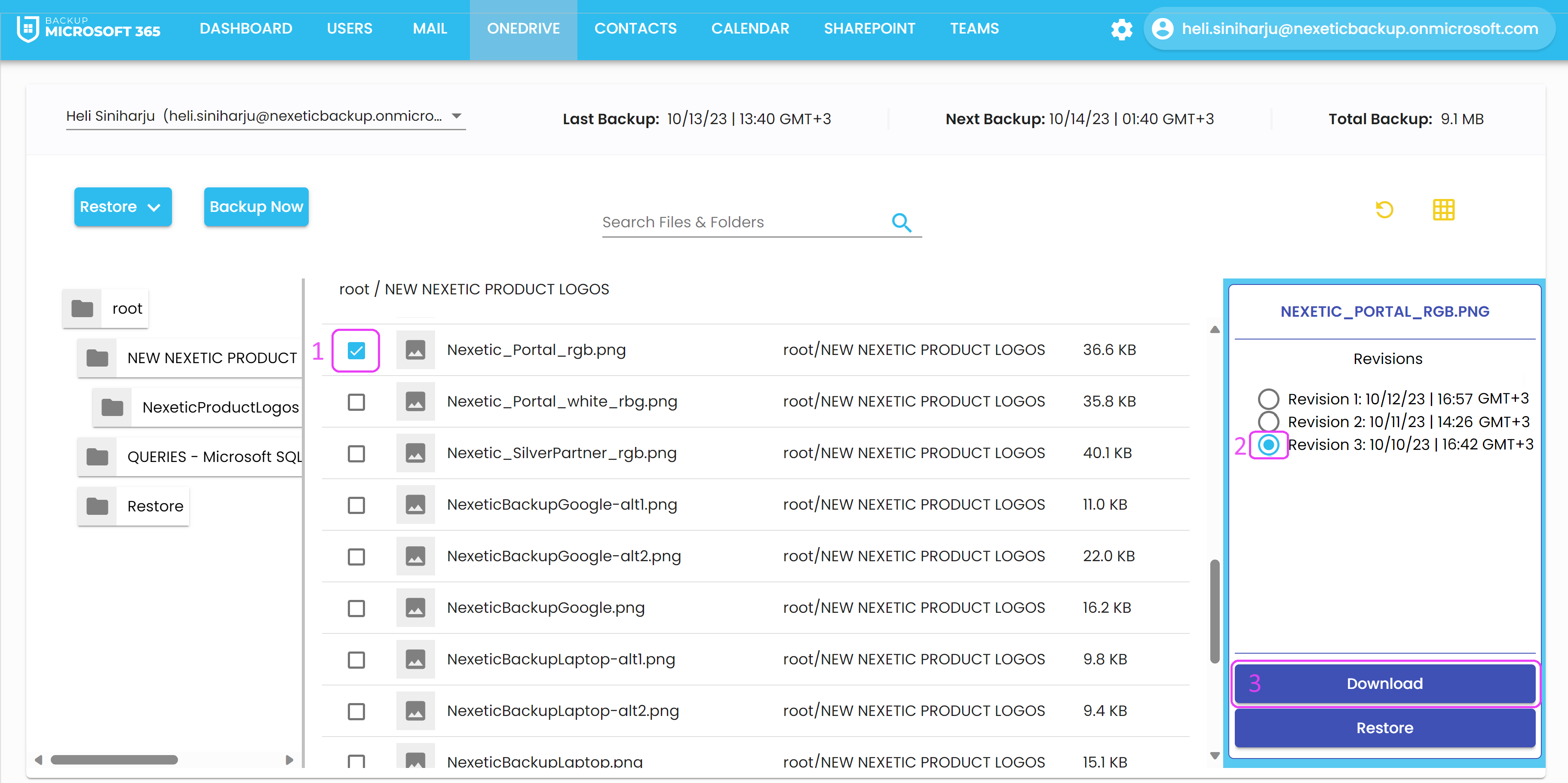Switch to grid view icon

pyautogui.click(x=1443, y=210)
